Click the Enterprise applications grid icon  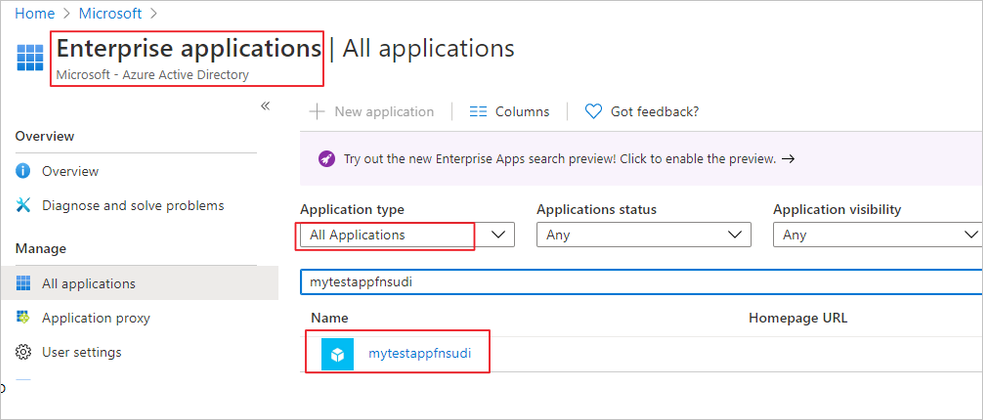coord(30,59)
